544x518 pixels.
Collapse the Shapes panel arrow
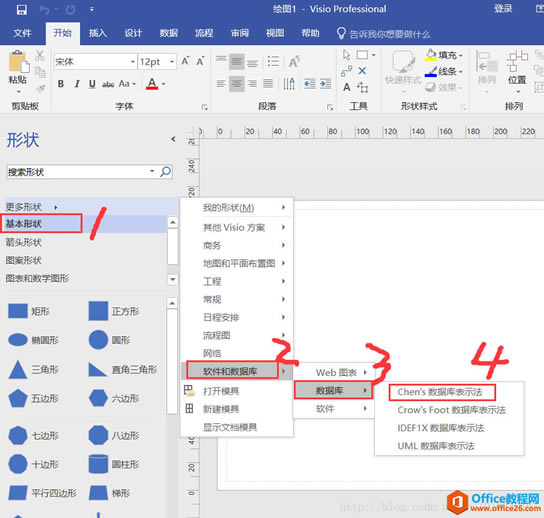173,139
